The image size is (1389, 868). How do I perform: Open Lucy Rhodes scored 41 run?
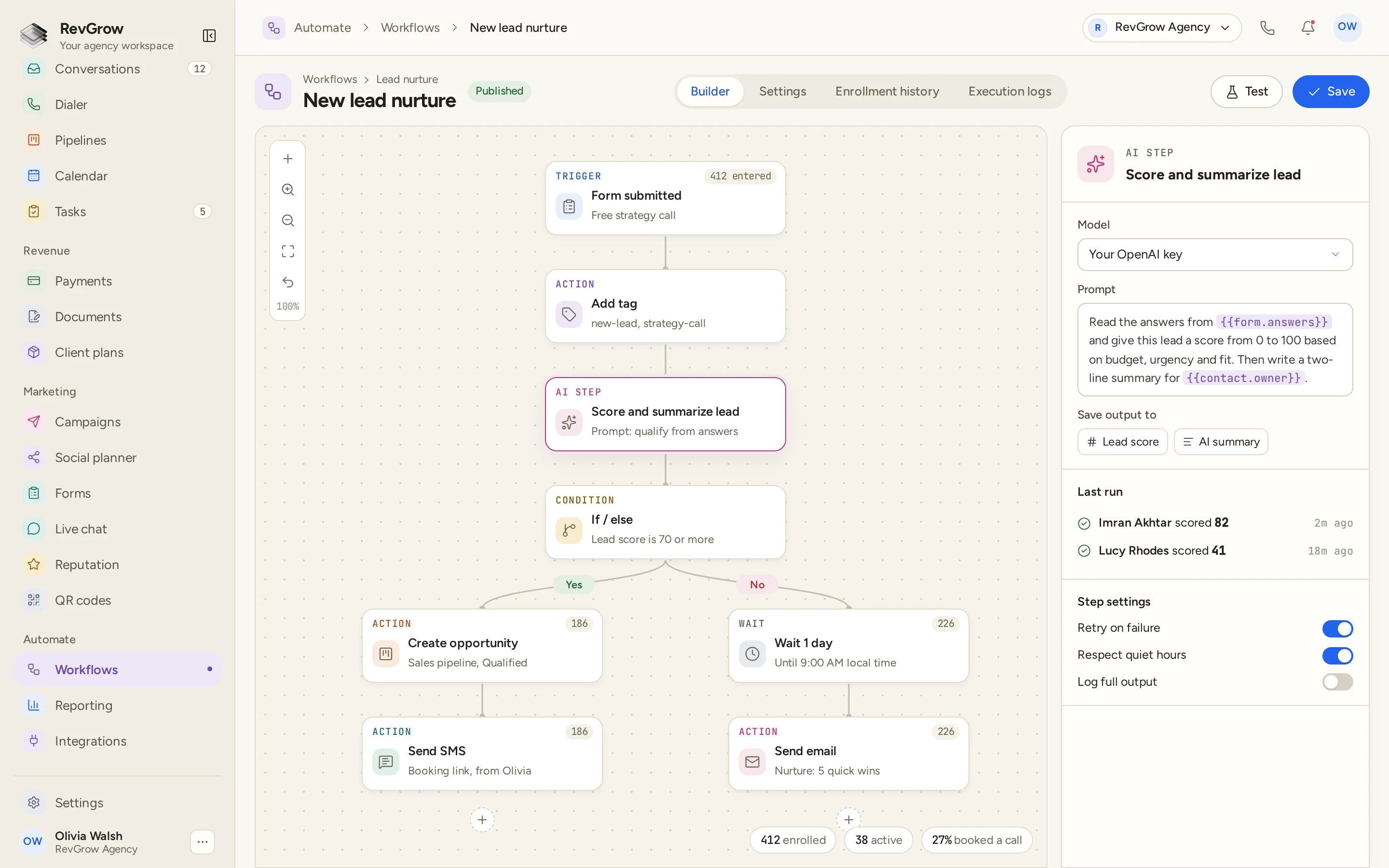[1214, 551]
